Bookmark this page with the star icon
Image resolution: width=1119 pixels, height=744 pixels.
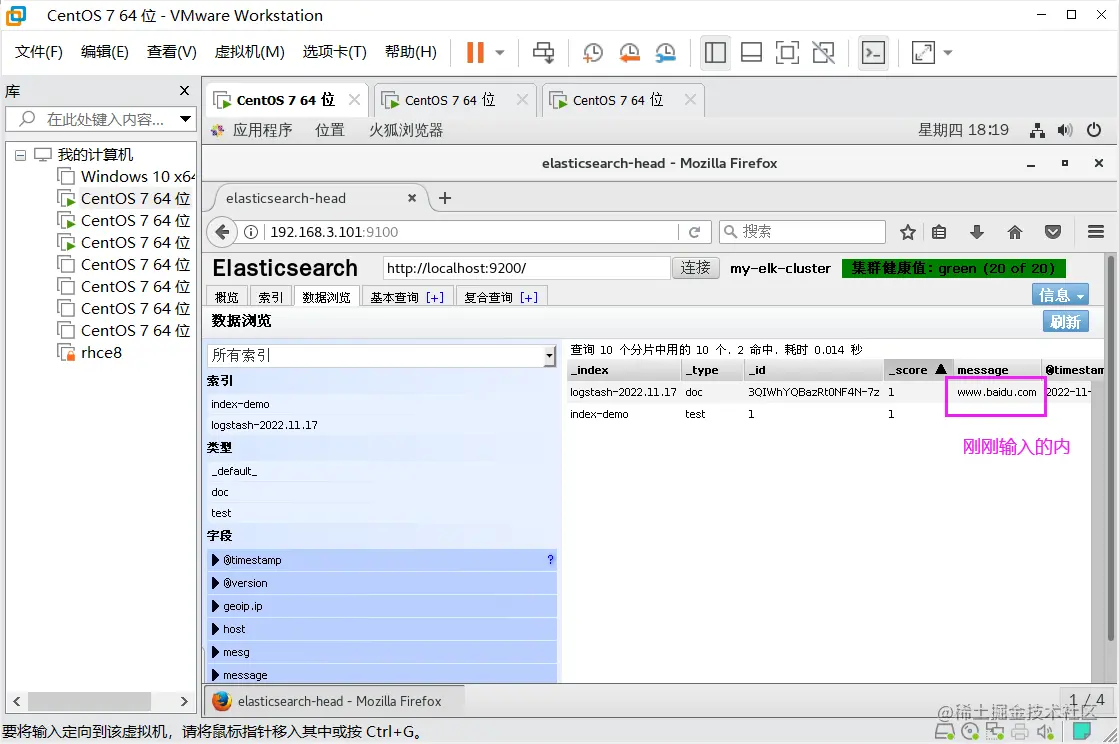pos(907,232)
